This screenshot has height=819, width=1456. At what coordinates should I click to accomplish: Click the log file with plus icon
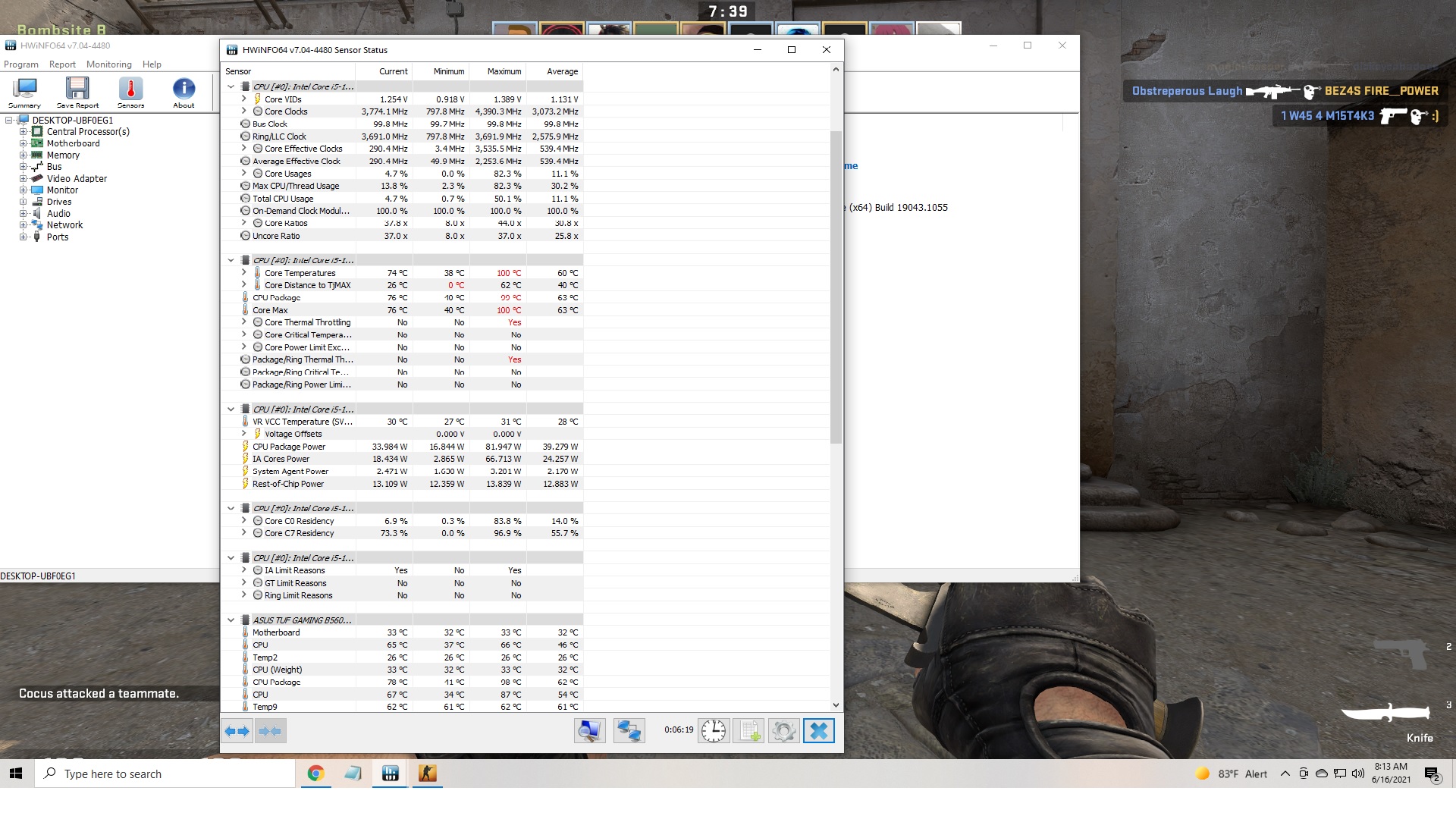(748, 731)
